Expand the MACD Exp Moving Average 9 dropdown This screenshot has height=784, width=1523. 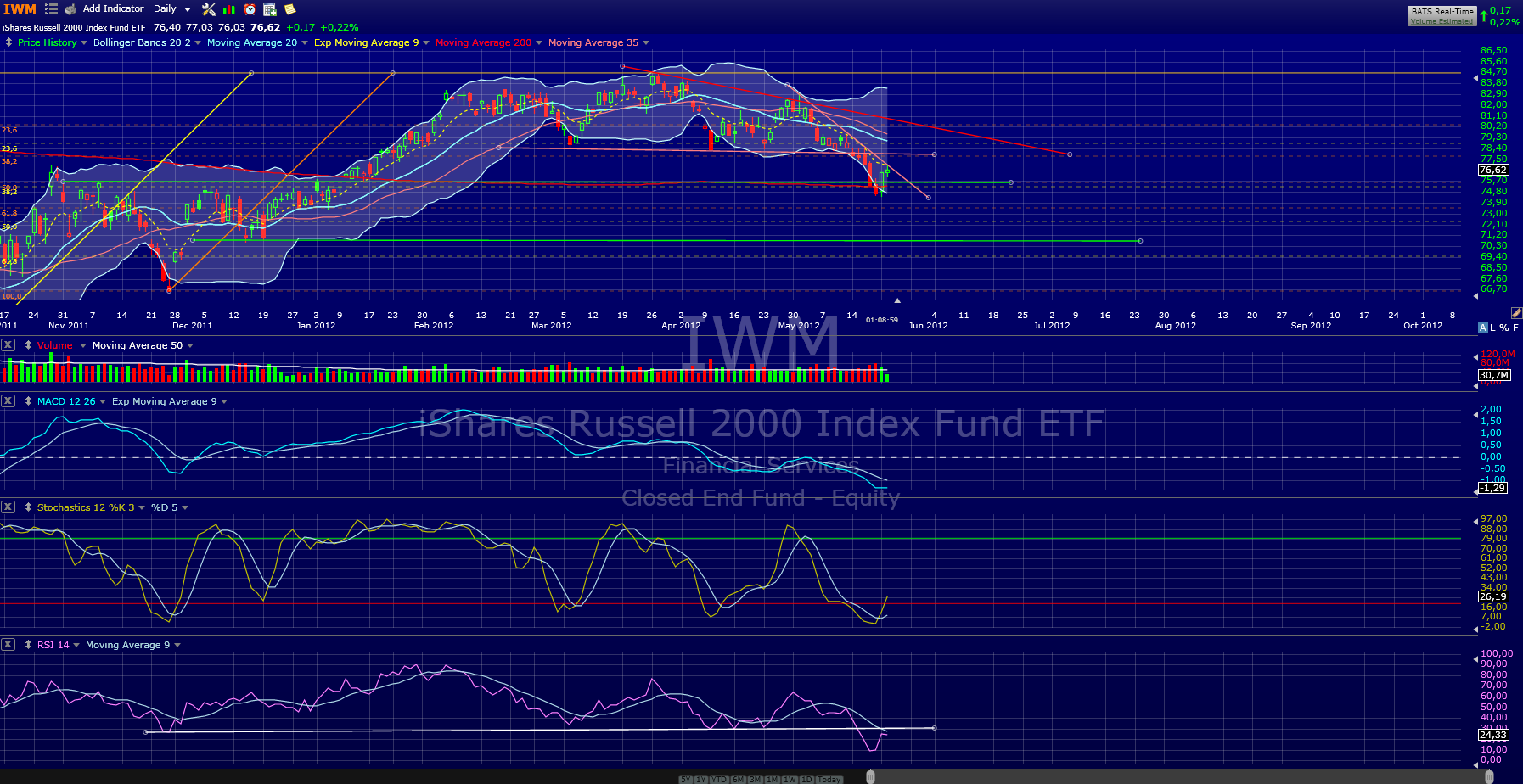tap(224, 402)
